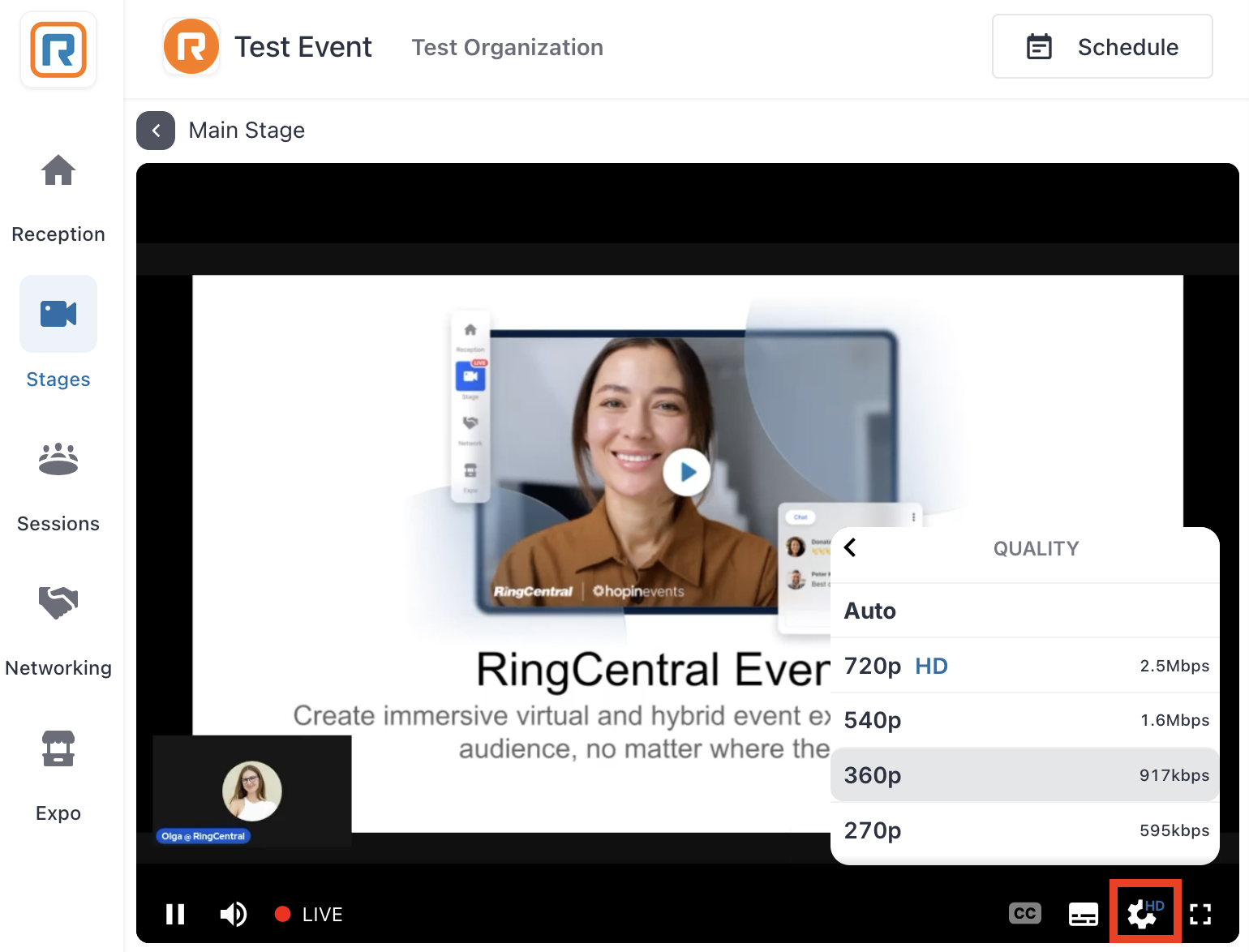This screenshot has width=1249, height=952.
Task: Mute the player volume
Action: [234, 915]
